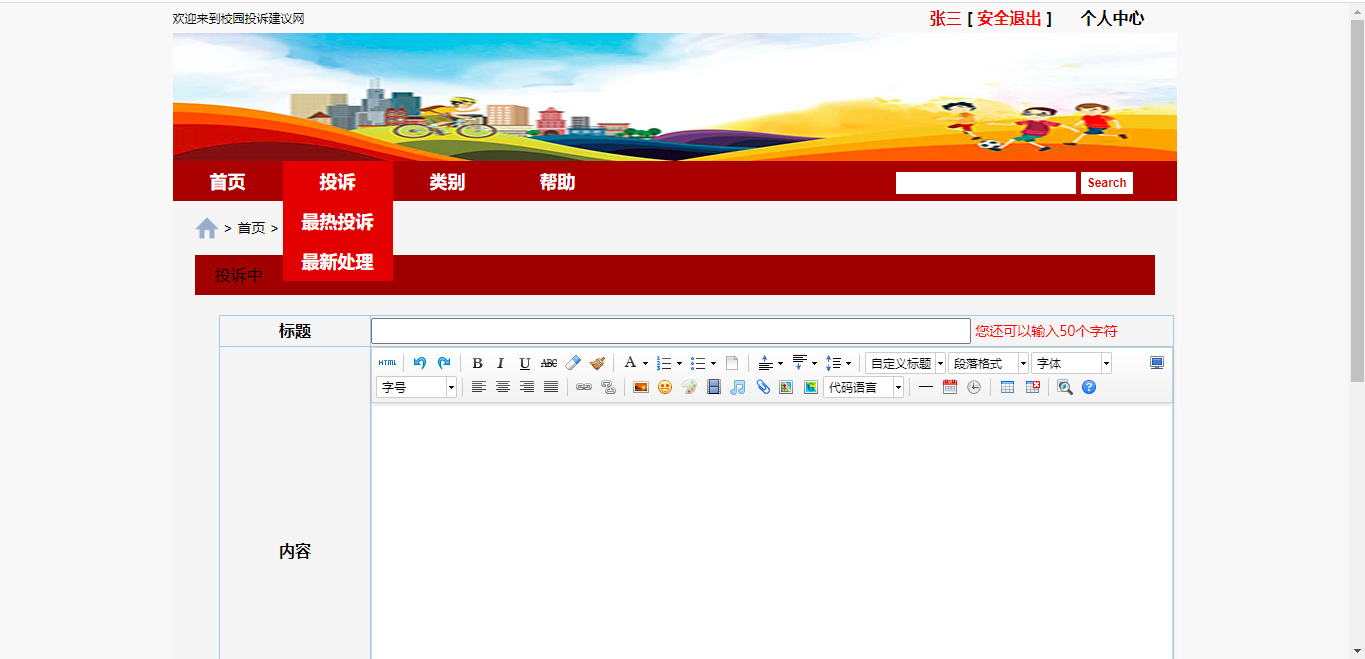This screenshot has width=1365, height=659.
Task: Insert music via note icon
Action: pos(737,387)
